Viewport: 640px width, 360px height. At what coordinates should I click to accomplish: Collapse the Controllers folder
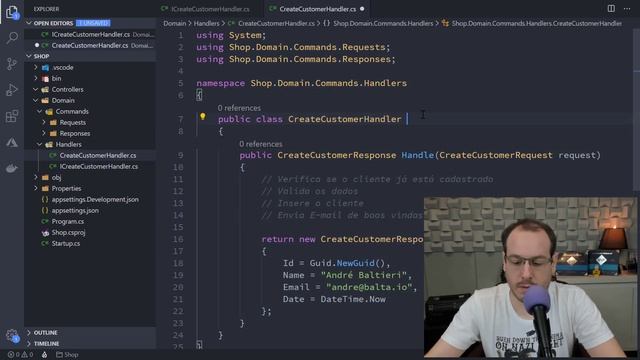(67, 89)
